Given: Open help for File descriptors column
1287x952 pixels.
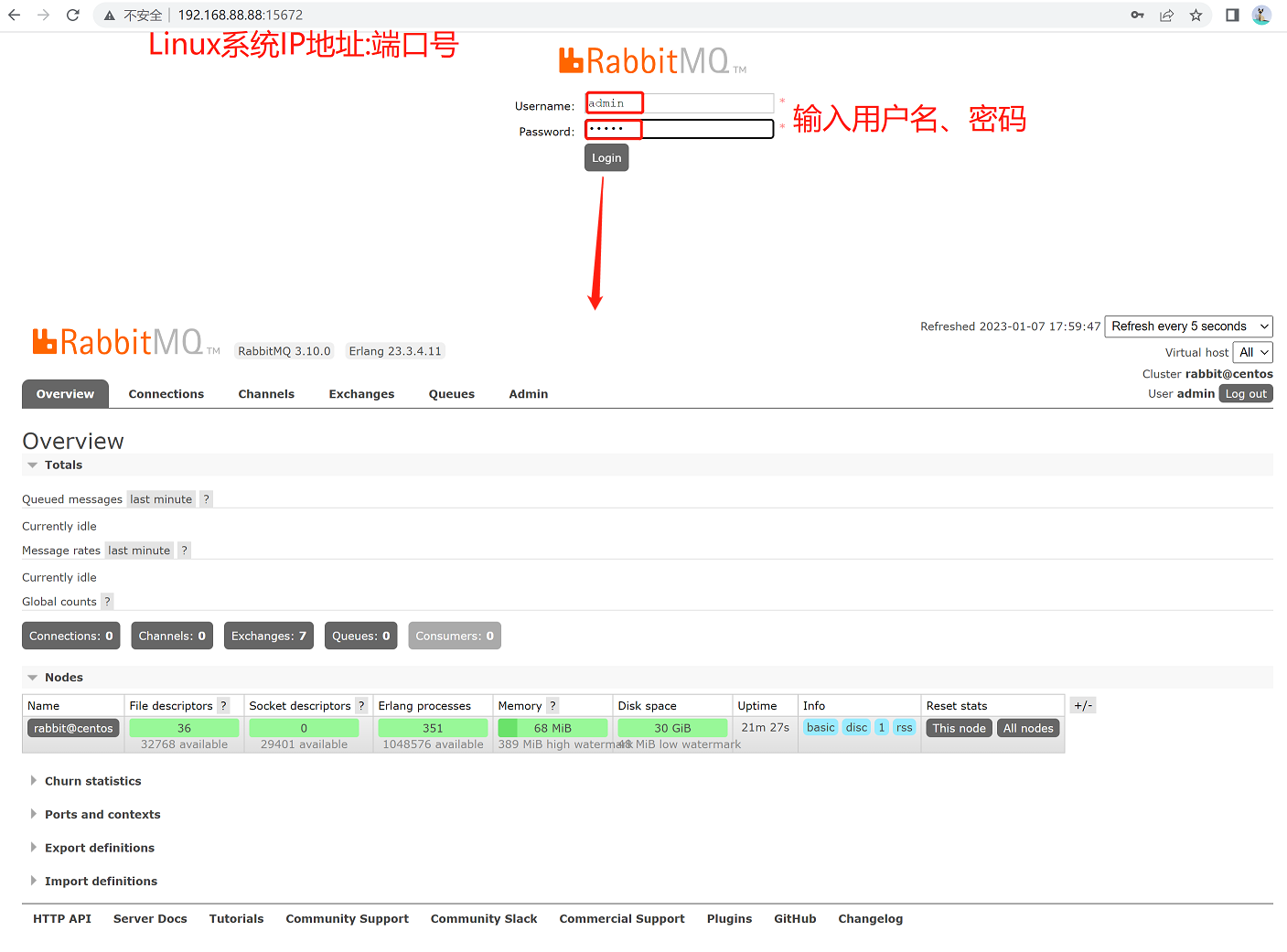Looking at the screenshot, I should pos(223,705).
